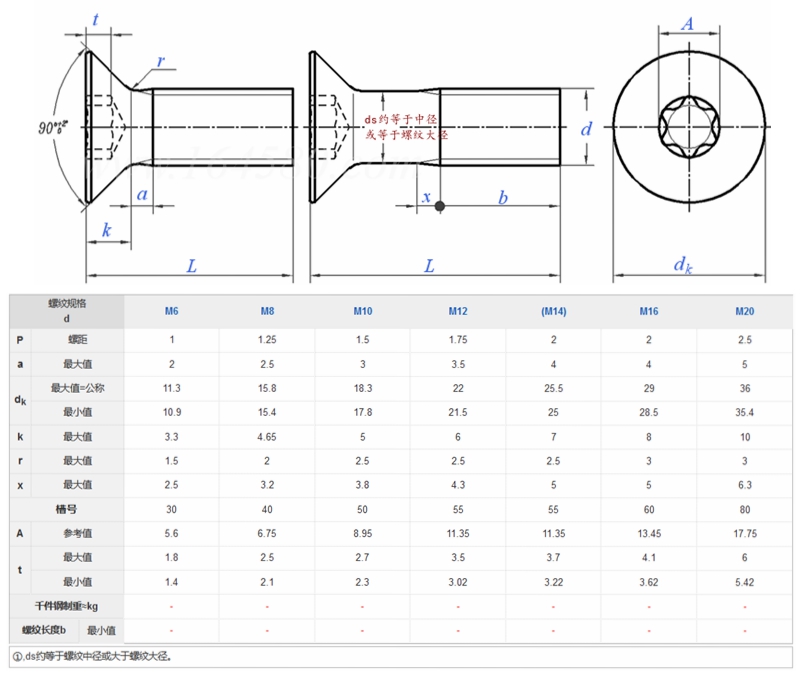Click the M16 thread size link
The image size is (800, 674).
pos(649,312)
